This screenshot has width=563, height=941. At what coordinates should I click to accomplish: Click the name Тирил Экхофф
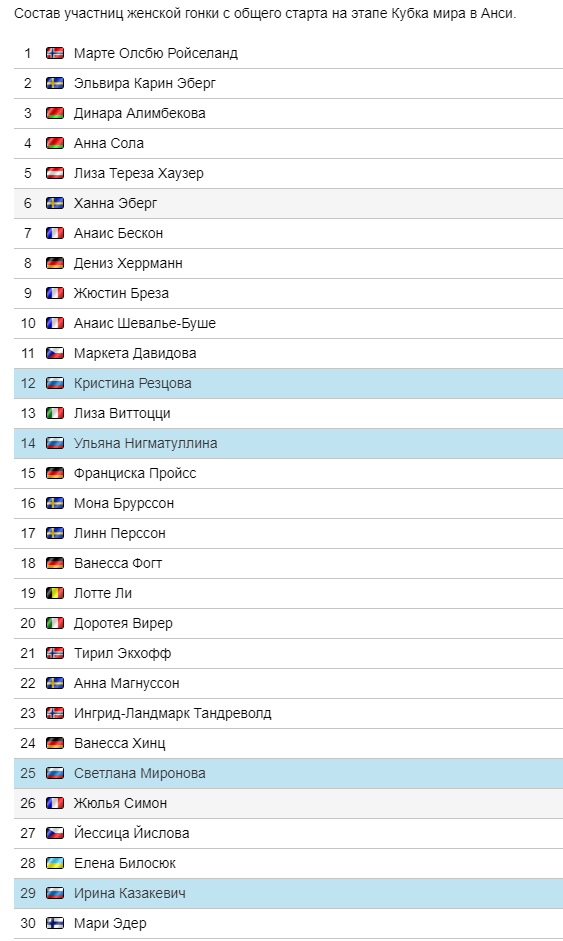click(122, 653)
